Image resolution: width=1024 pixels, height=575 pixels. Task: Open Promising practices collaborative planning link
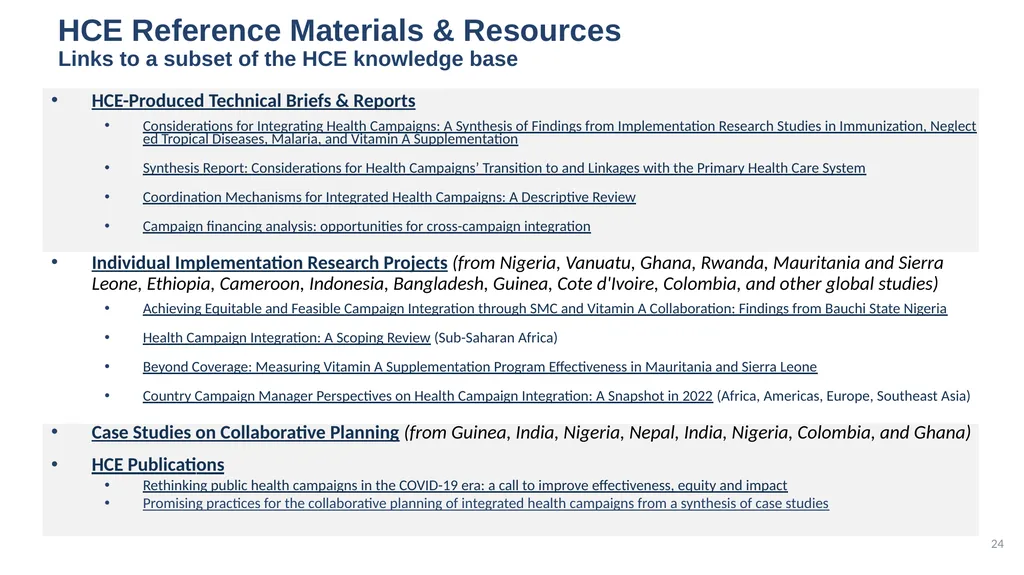(x=486, y=503)
